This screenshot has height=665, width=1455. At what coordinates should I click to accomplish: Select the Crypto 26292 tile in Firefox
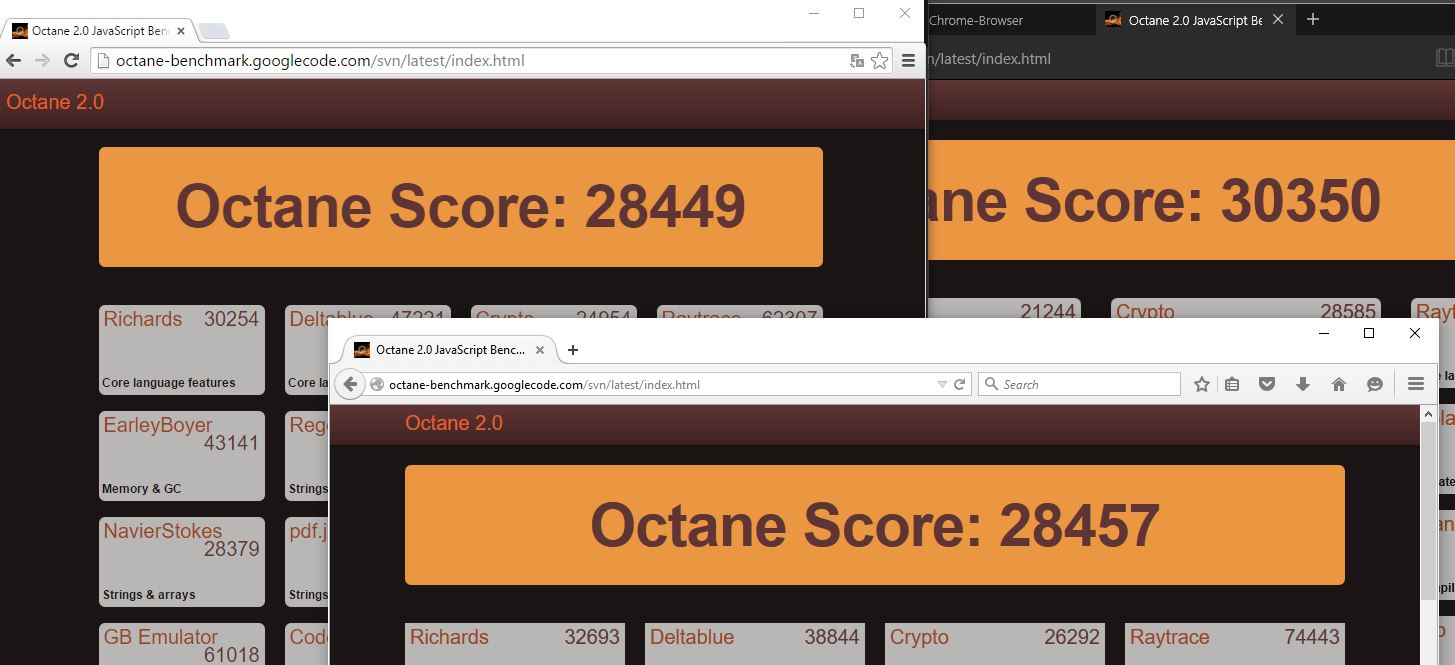click(x=995, y=644)
